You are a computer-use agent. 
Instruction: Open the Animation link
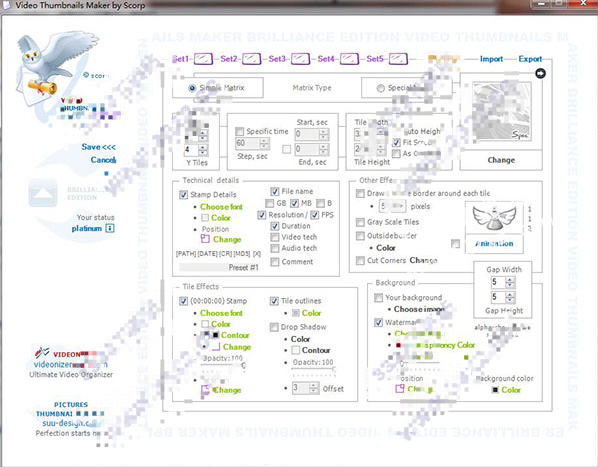click(x=494, y=243)
